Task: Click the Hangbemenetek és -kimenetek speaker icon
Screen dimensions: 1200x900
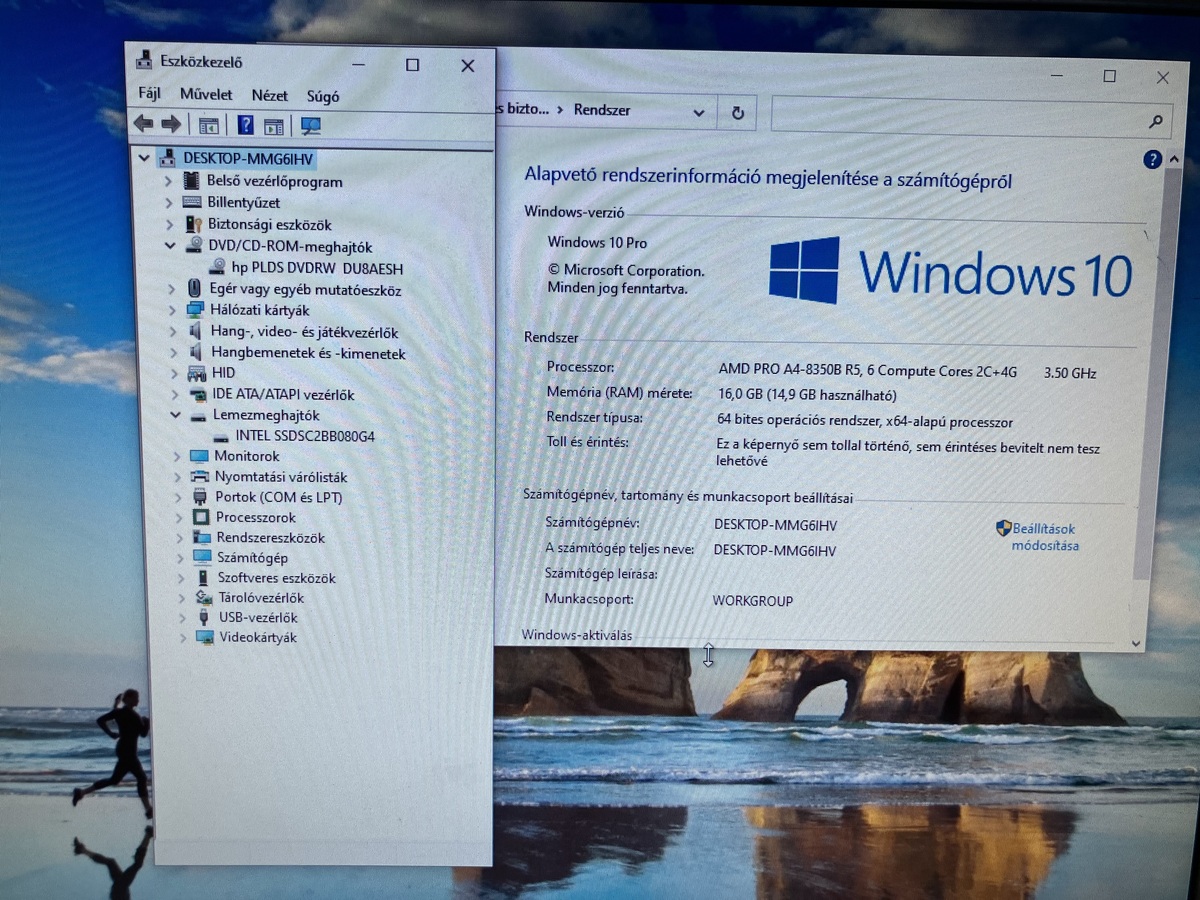Action: click(197, 352)
